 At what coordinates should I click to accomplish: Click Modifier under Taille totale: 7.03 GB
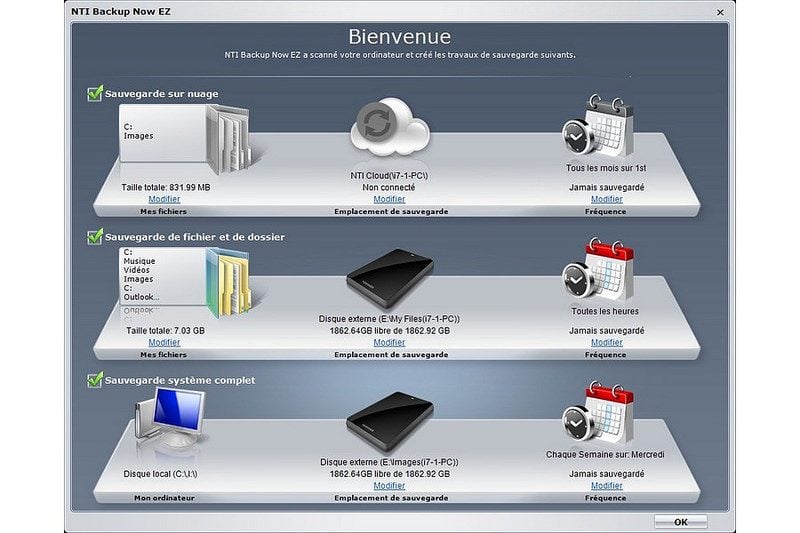[x=164, y=343]
